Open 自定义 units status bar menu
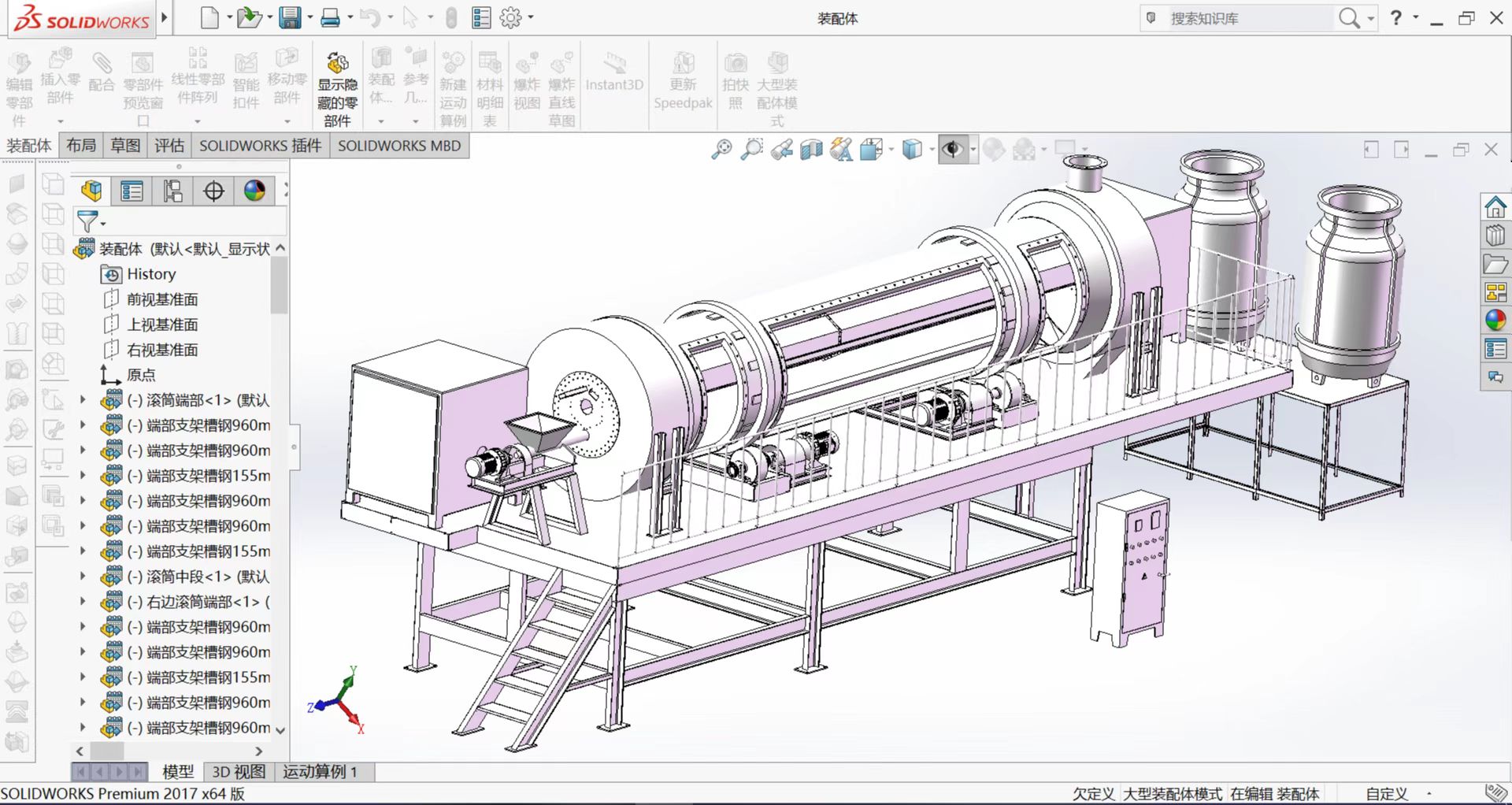This screenshot has width=1512, height=805. click(1387, 794)
